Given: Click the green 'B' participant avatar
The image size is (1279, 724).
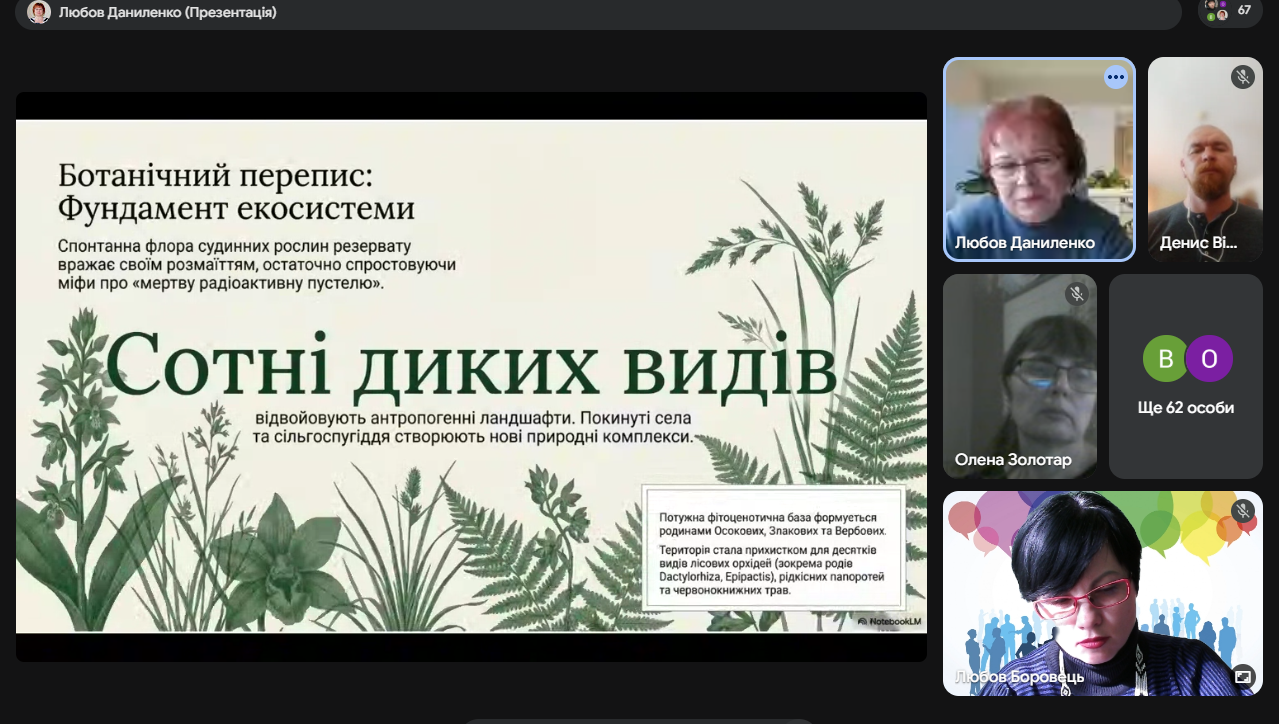Looking at the screenshot, I should (1165, 359).
